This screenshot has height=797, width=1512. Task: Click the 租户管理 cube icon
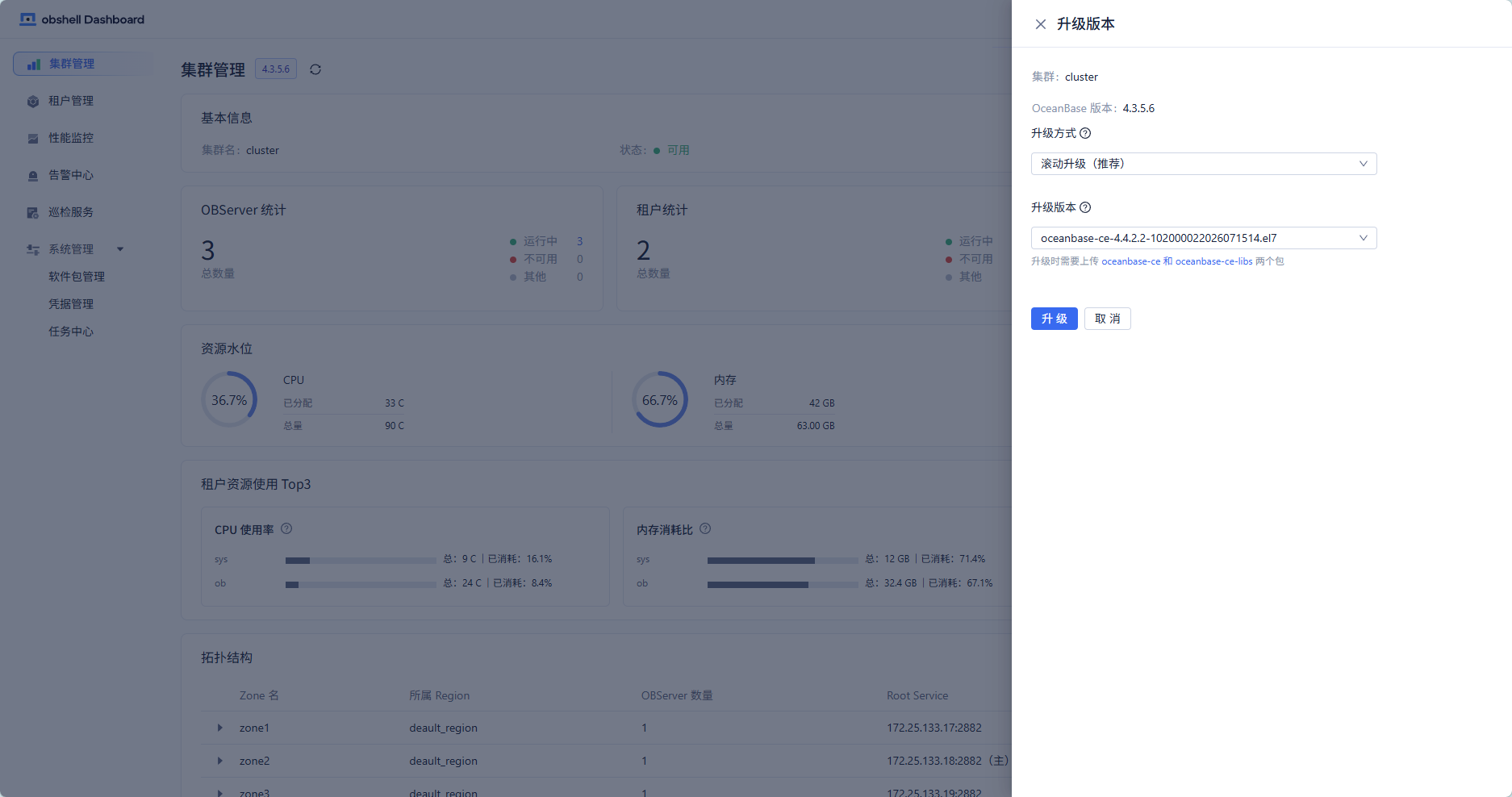33,101
